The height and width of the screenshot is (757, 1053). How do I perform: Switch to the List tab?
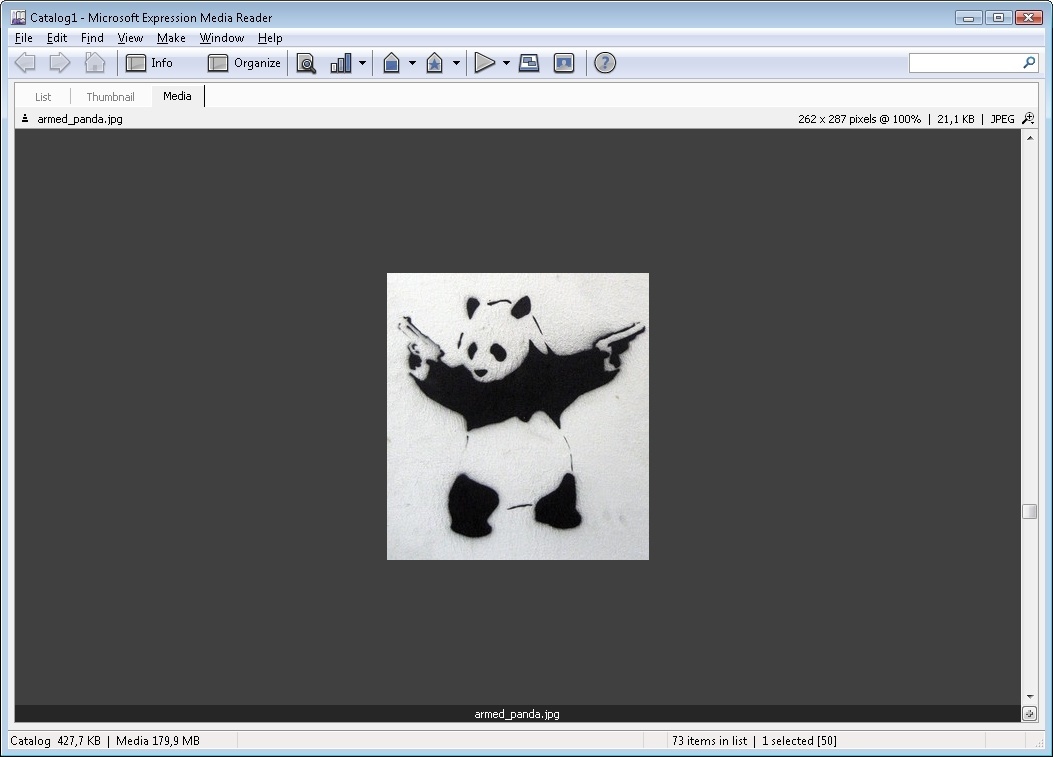(x=43, y=97)
